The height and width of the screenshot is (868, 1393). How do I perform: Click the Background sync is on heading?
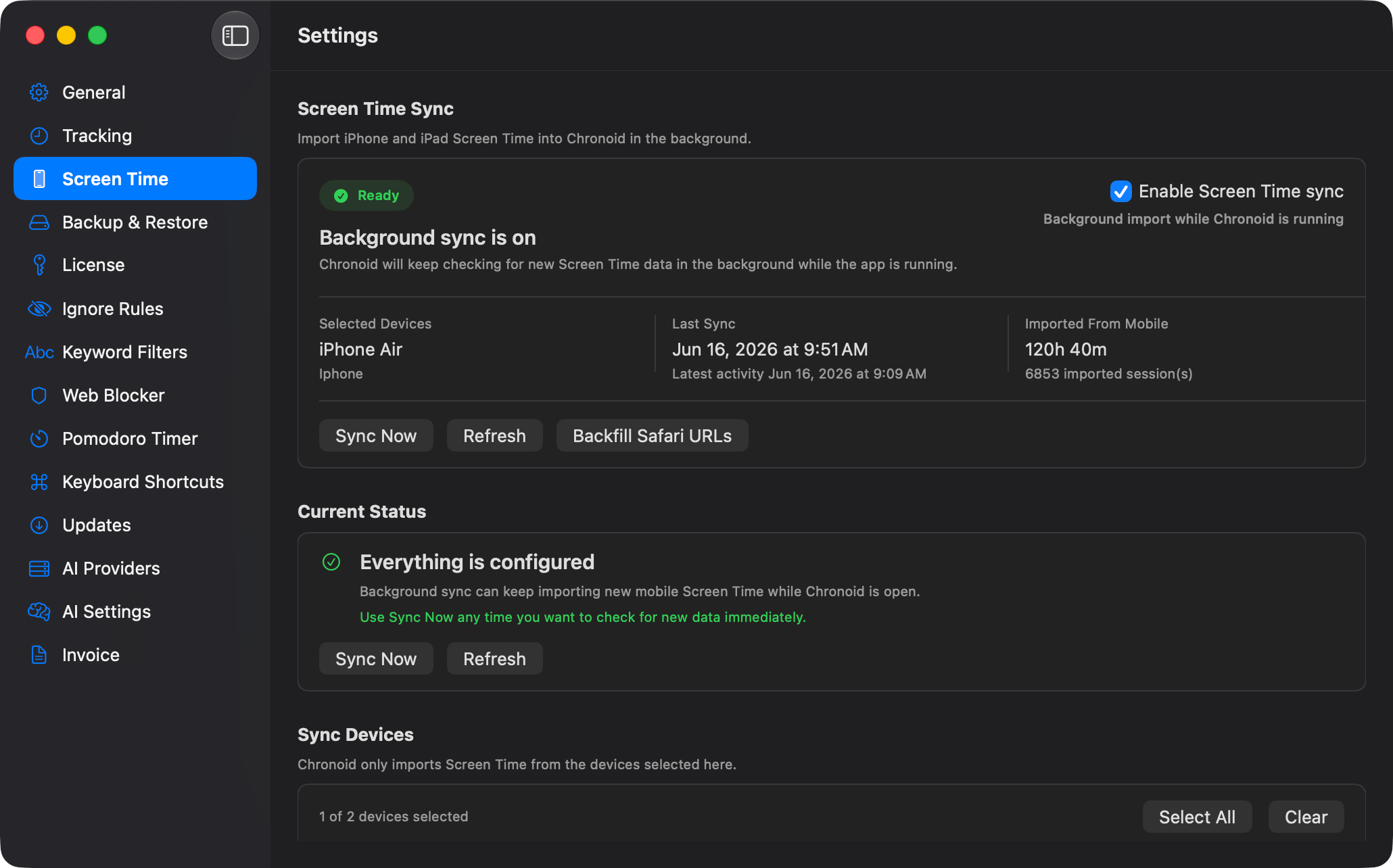(x=427, y=238)
